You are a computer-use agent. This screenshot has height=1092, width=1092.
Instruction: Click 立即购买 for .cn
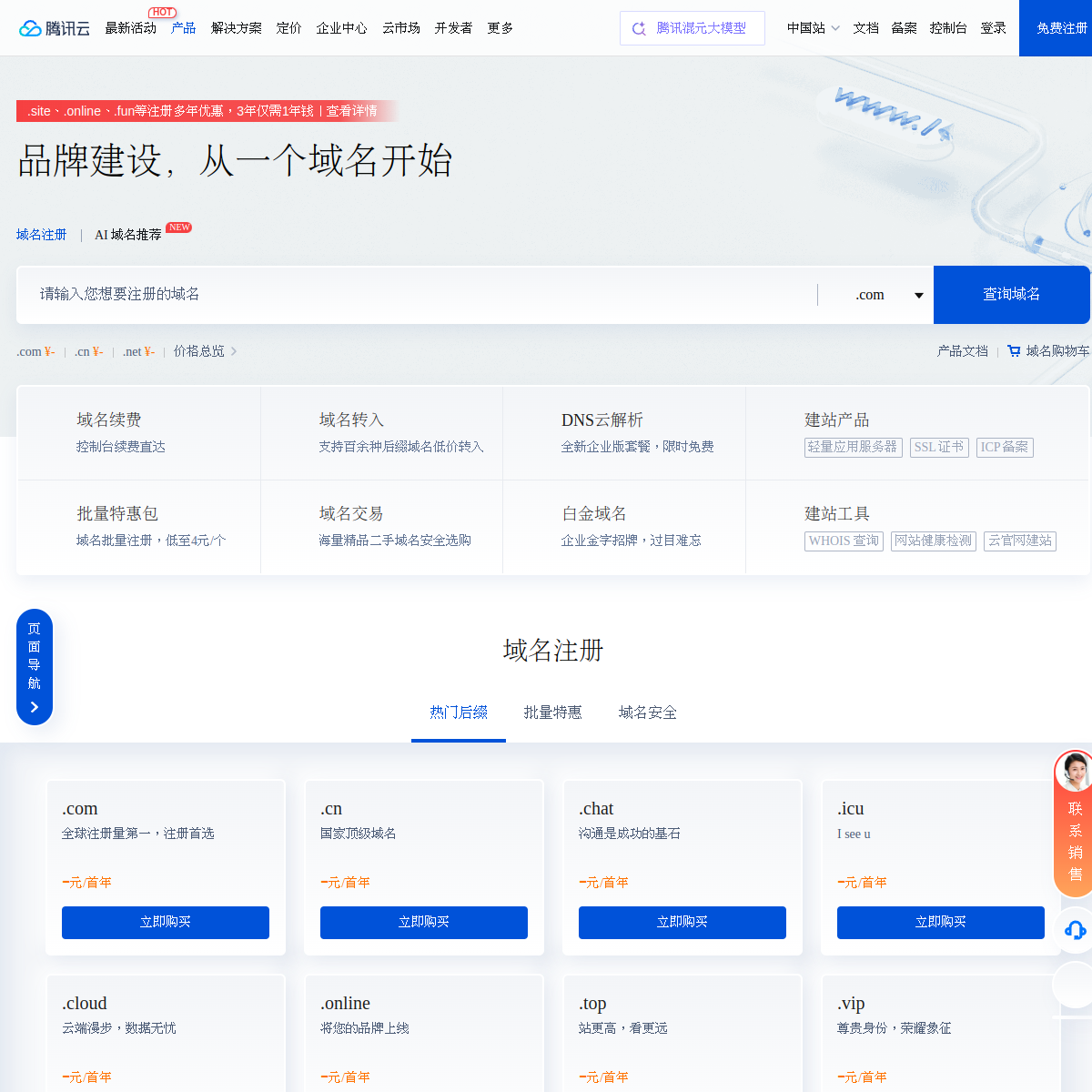click(x=424, y=922)
